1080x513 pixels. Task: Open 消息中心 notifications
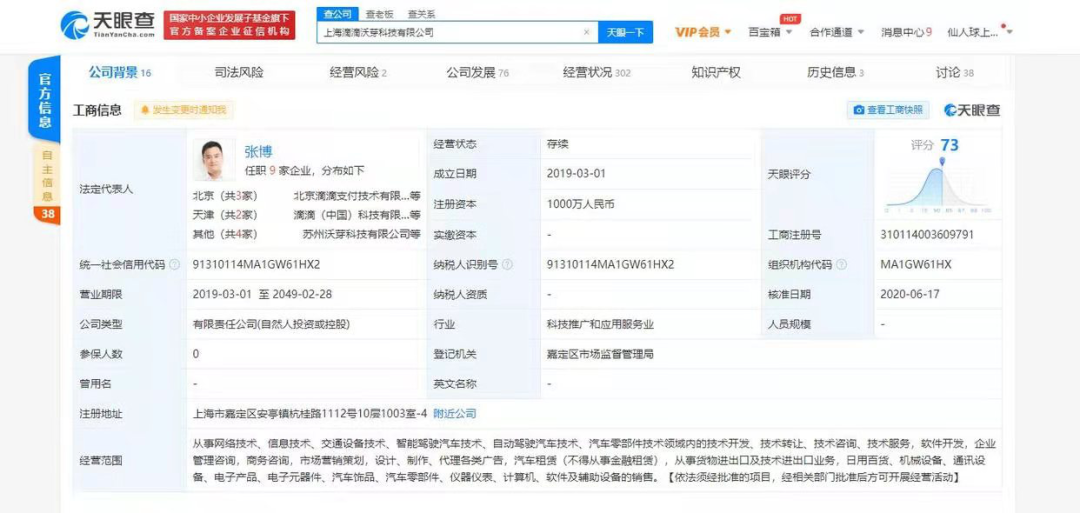coord(906,32)
